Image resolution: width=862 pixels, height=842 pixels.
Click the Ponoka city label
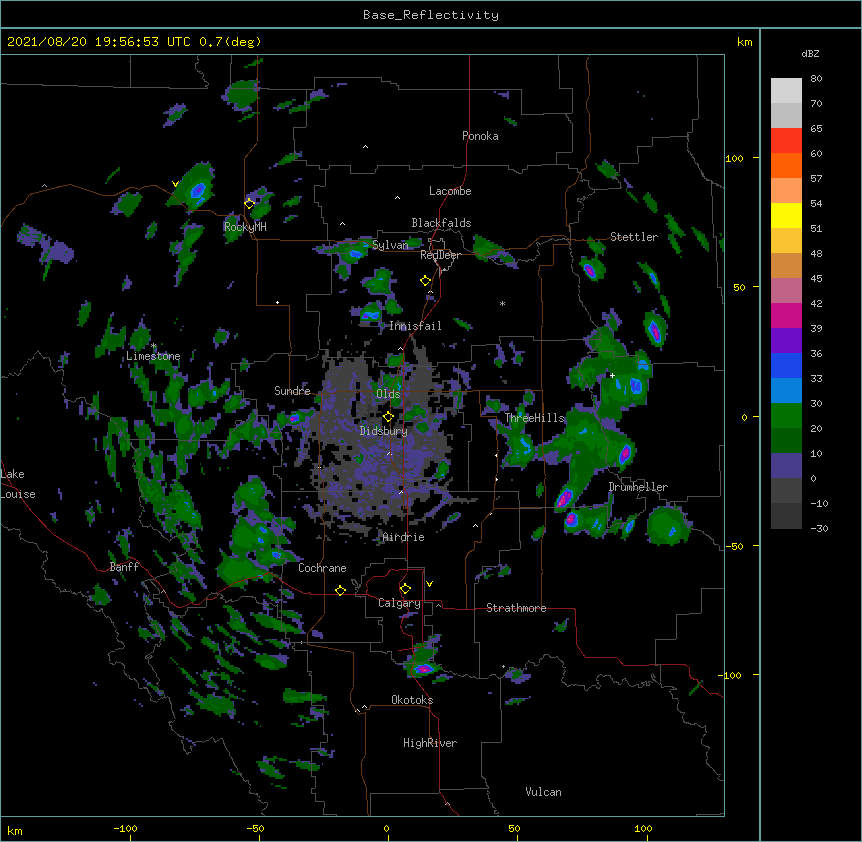[480, 136]
